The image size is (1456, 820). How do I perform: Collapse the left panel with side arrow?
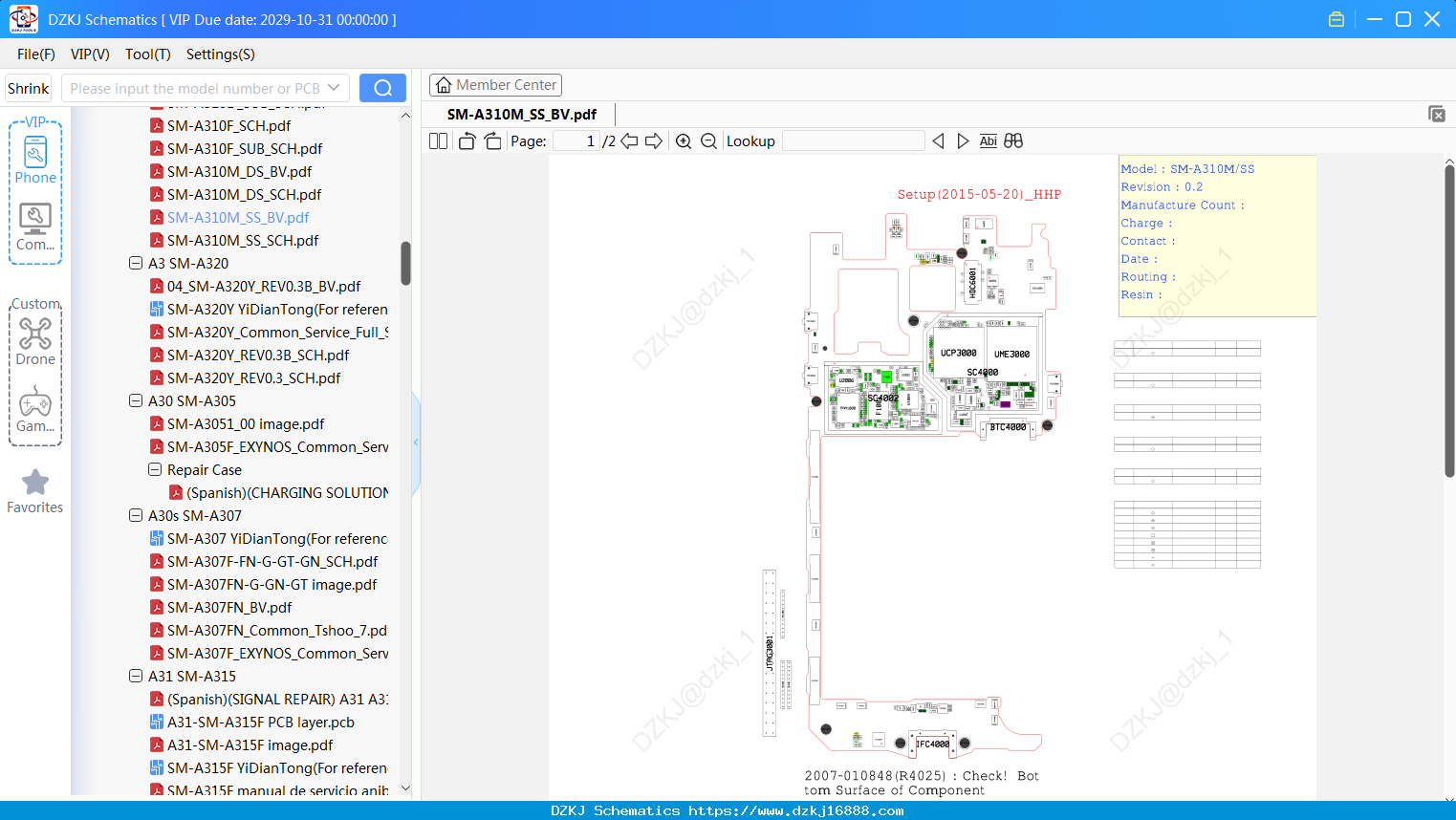(x=416, y=442)
